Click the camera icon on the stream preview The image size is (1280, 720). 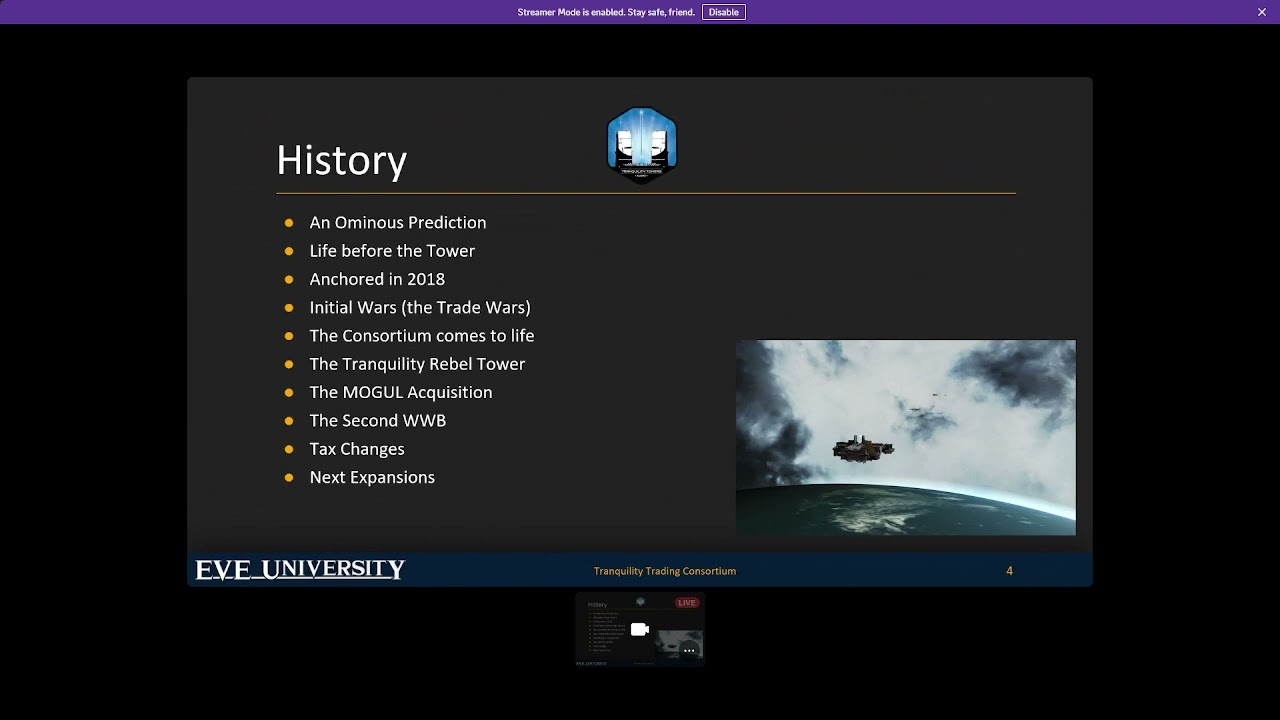pyautogui.click(x=640, y=629)
